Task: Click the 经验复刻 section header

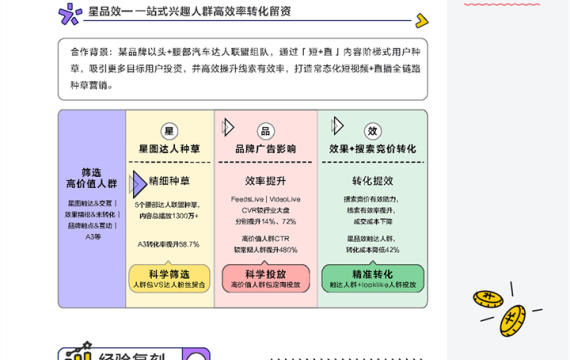Action: (134, 353)
